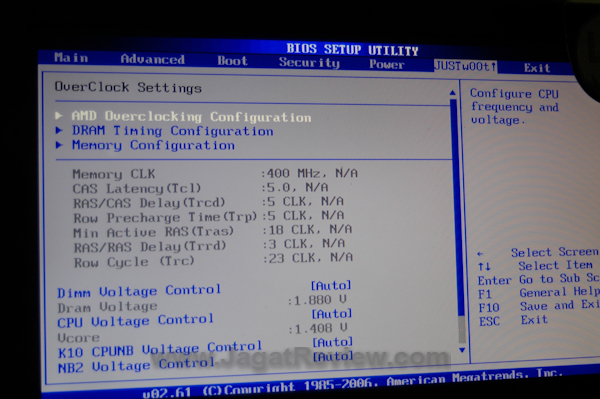Image resolution: width=600 pixels, height=399 pixels.
Task: Click the scrollbar down arrow
Action: coord(462,350)
